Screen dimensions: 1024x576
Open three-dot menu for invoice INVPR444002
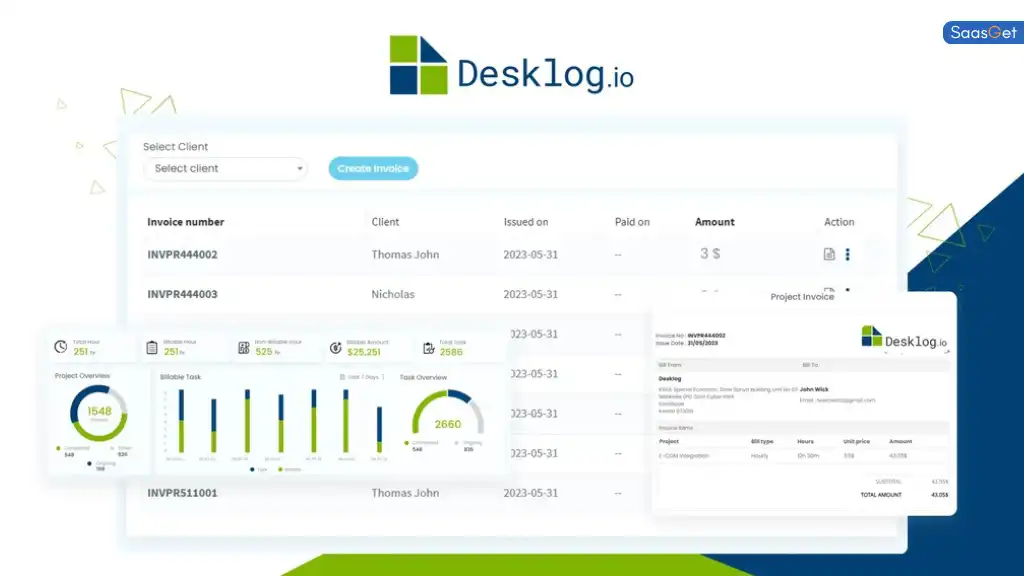pyautogui.click(x=848, y=254)
